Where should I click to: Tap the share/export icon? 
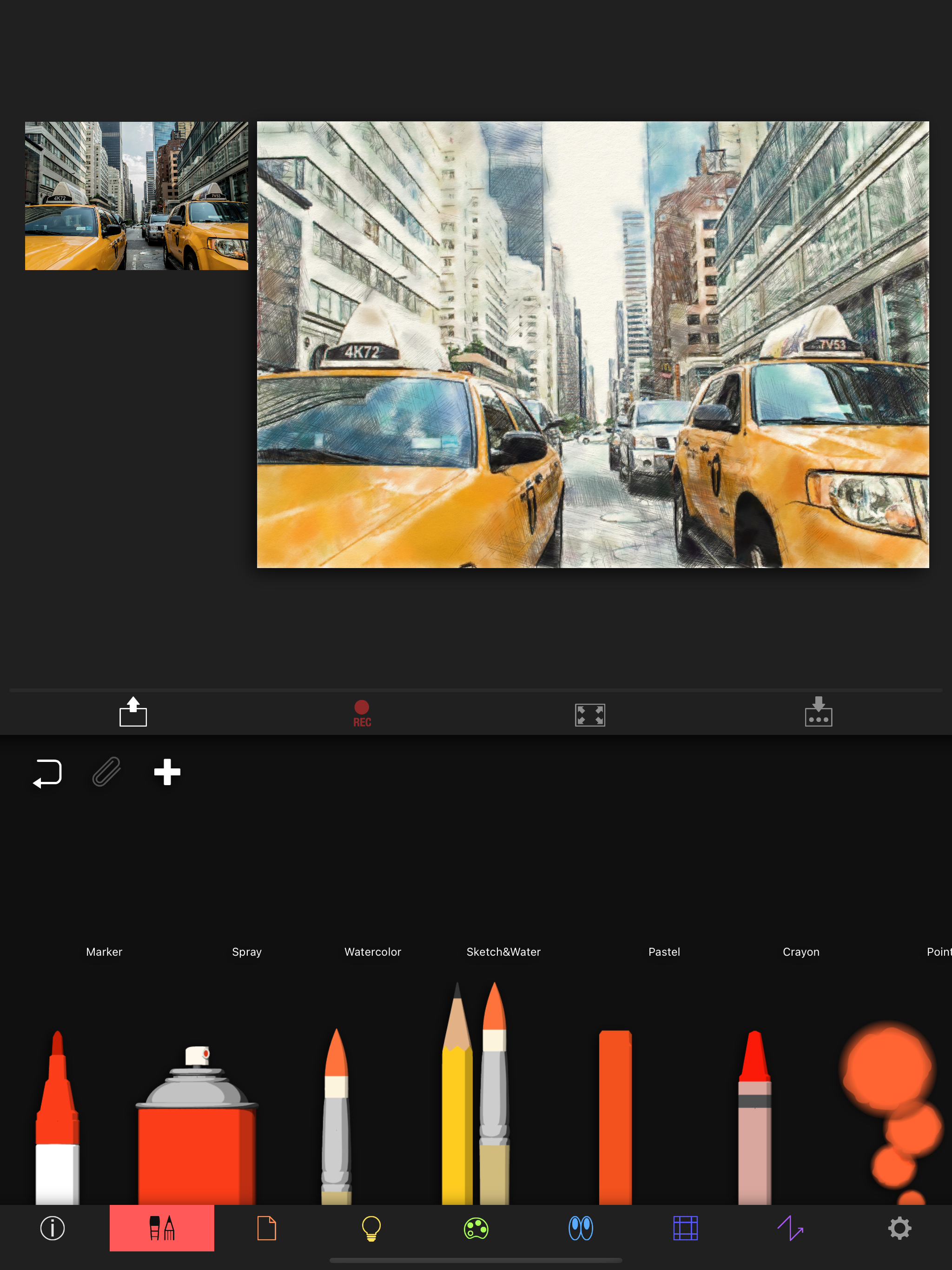coord(132,712)
